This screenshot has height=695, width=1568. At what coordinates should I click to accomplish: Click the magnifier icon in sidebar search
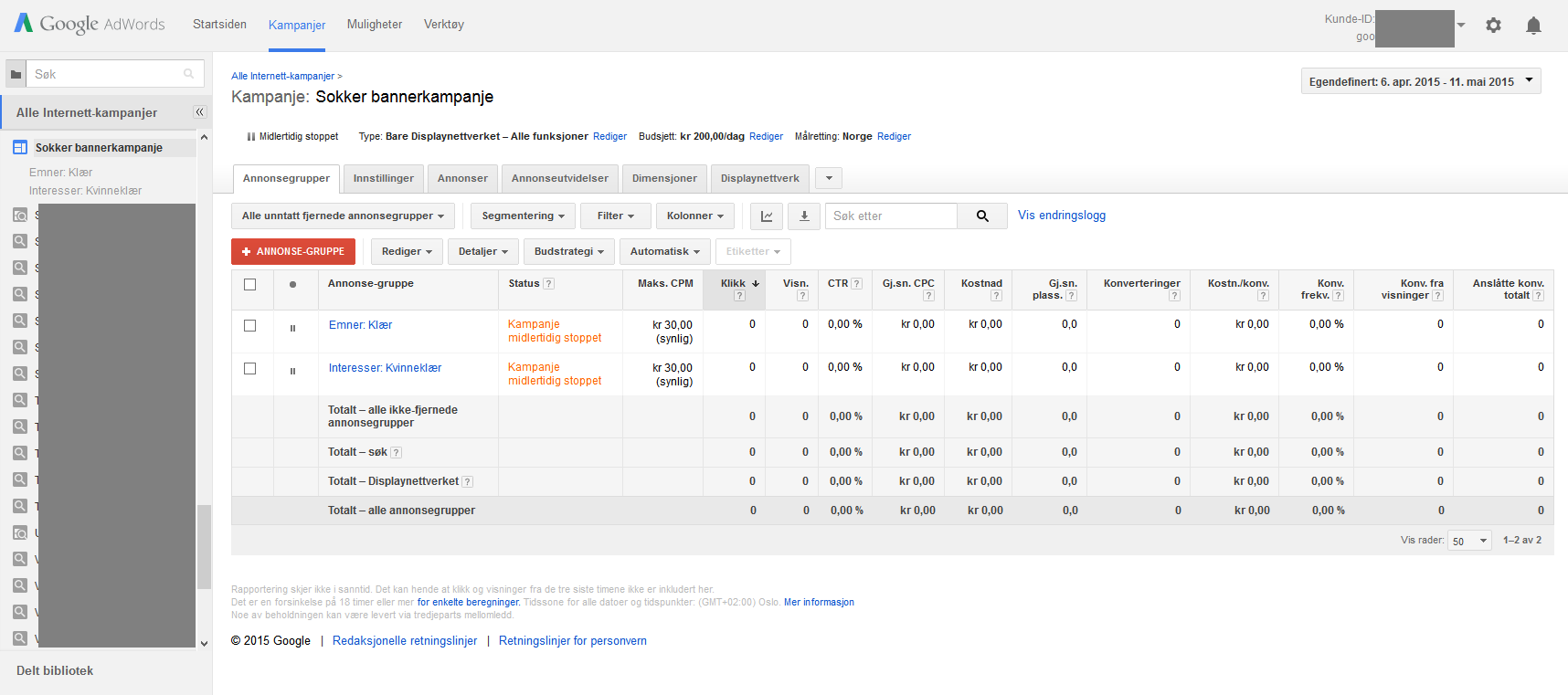(189, 74)
